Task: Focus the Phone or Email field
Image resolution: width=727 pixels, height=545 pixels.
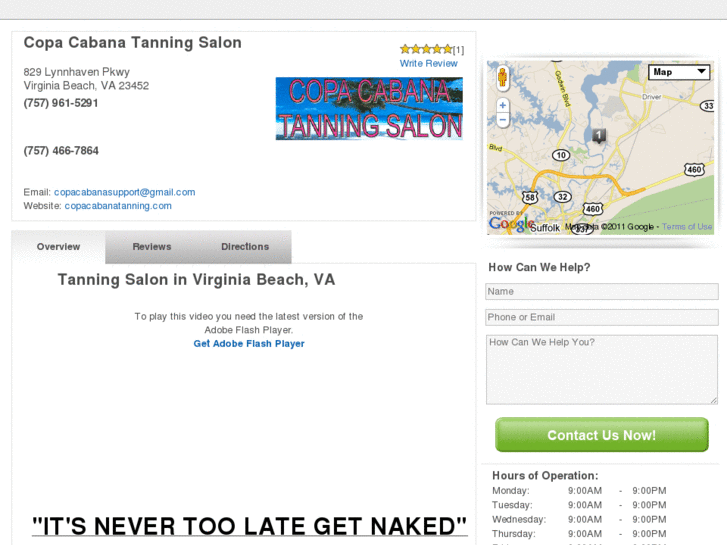Action: point(602,317)
